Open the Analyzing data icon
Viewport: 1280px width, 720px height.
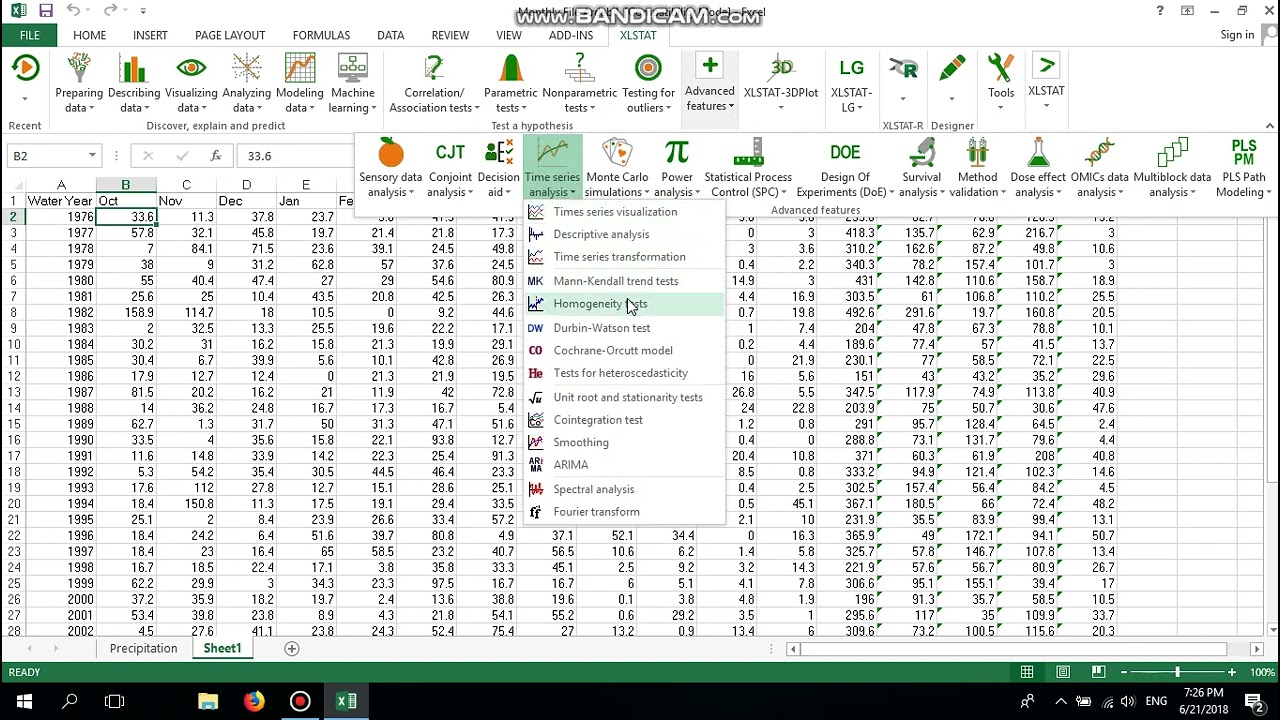tap(246, 68)
